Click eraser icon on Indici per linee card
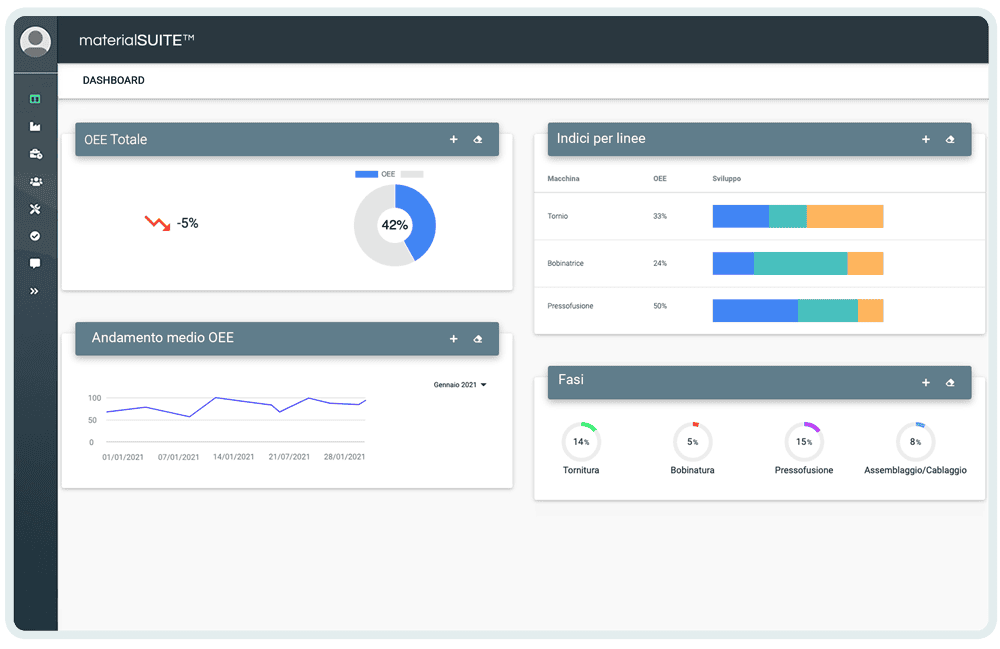The width and height of the screenshot is (1000, 649). 950,140
